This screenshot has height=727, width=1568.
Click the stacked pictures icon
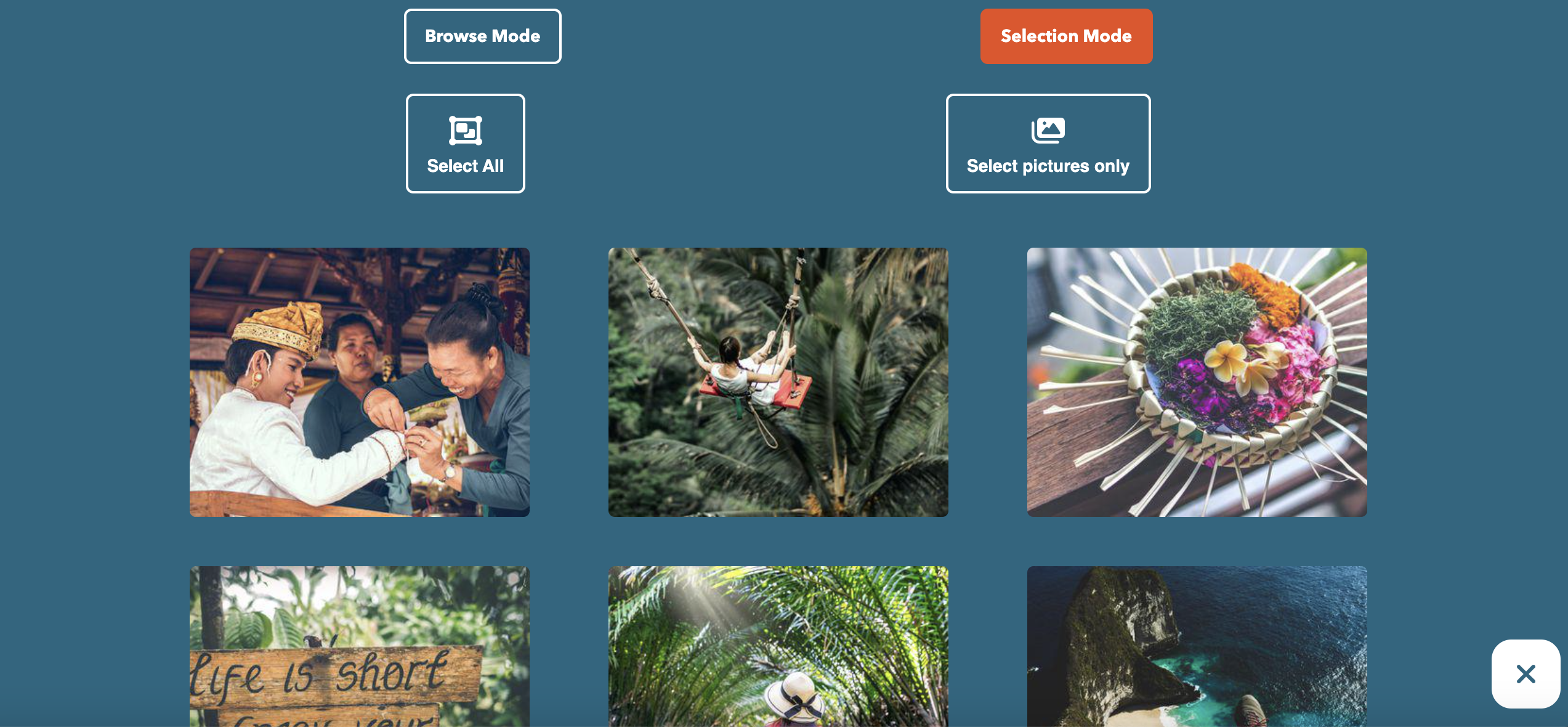pos(1048,130)
